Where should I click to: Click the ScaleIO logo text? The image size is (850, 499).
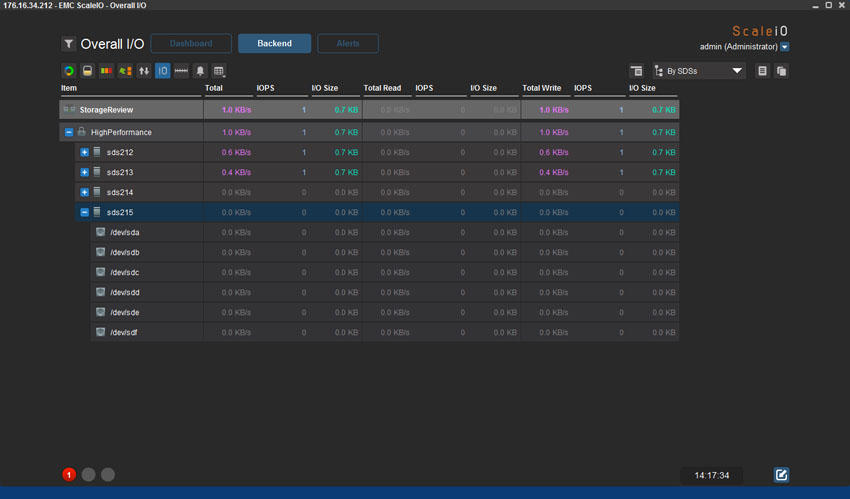pos(760,31)
